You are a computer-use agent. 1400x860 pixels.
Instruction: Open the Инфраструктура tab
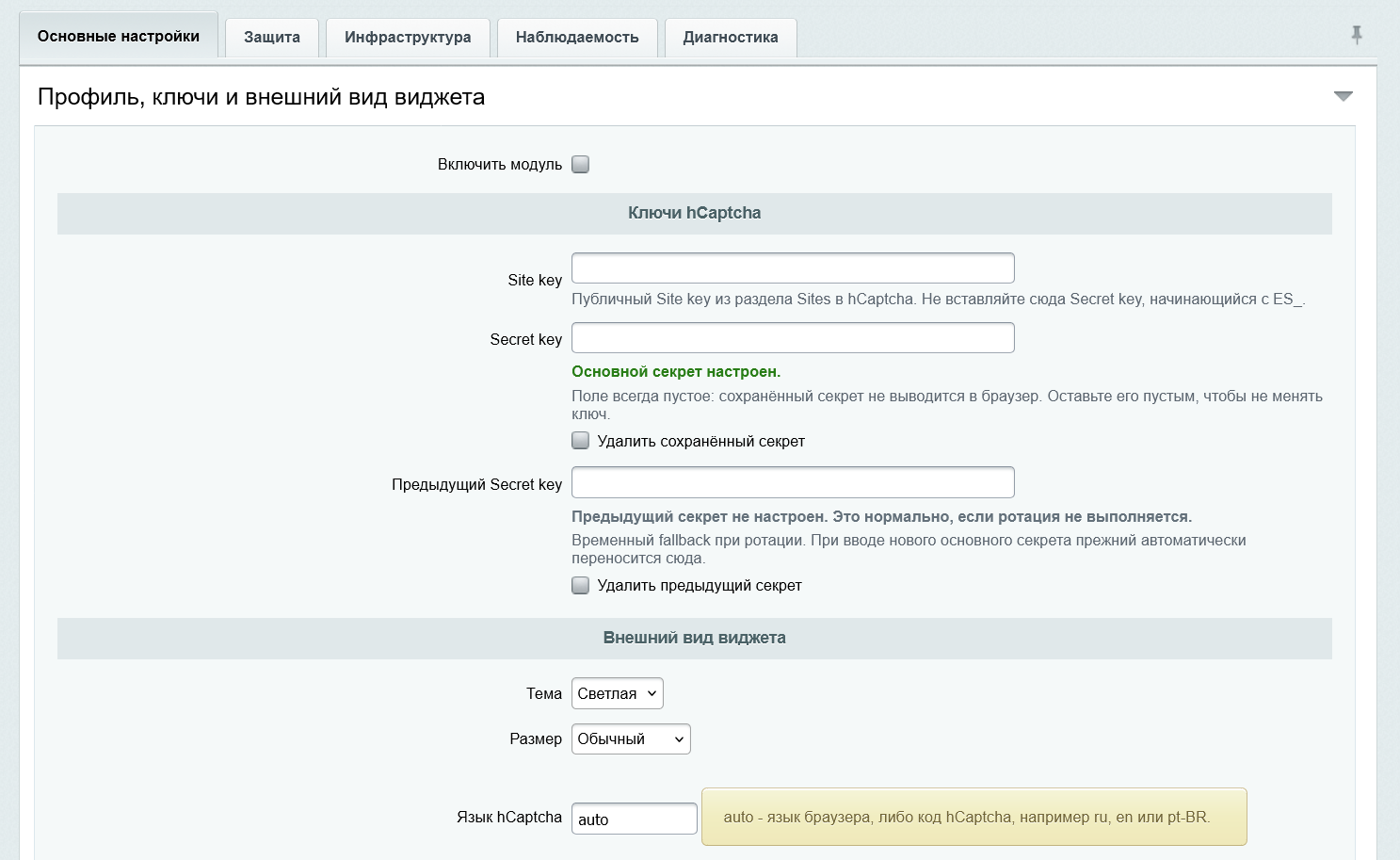408,38
